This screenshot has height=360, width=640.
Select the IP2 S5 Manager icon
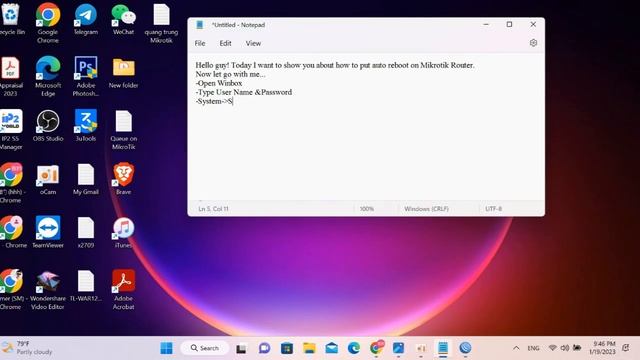pos(11,130)
